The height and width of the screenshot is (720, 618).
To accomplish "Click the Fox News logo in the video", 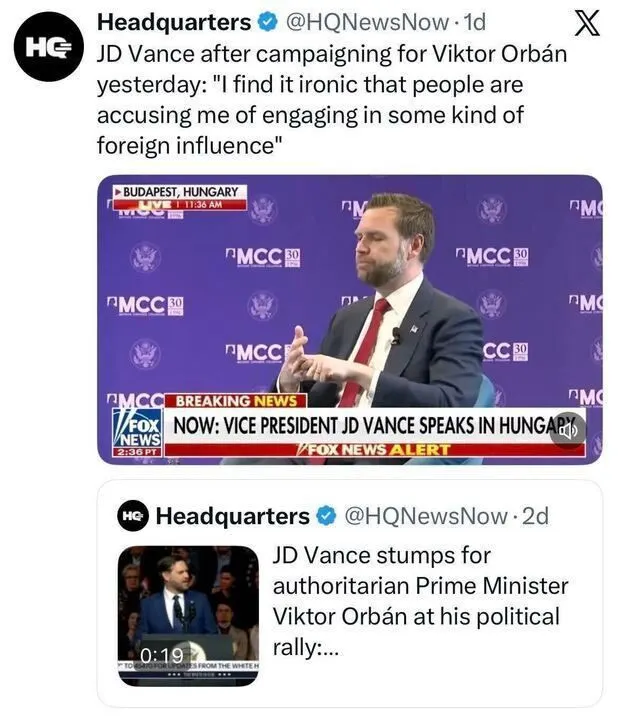I will pyautogui.click(x=137, y=429).
